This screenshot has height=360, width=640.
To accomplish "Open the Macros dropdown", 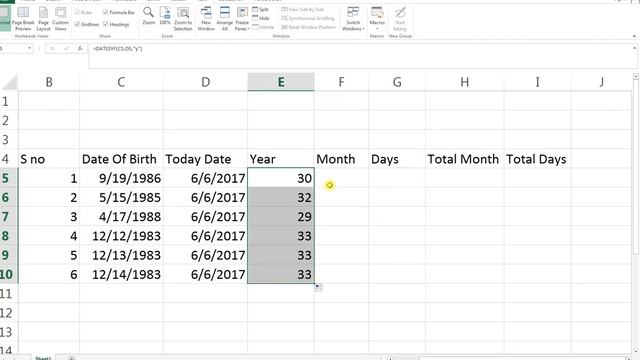I will 377,19.
